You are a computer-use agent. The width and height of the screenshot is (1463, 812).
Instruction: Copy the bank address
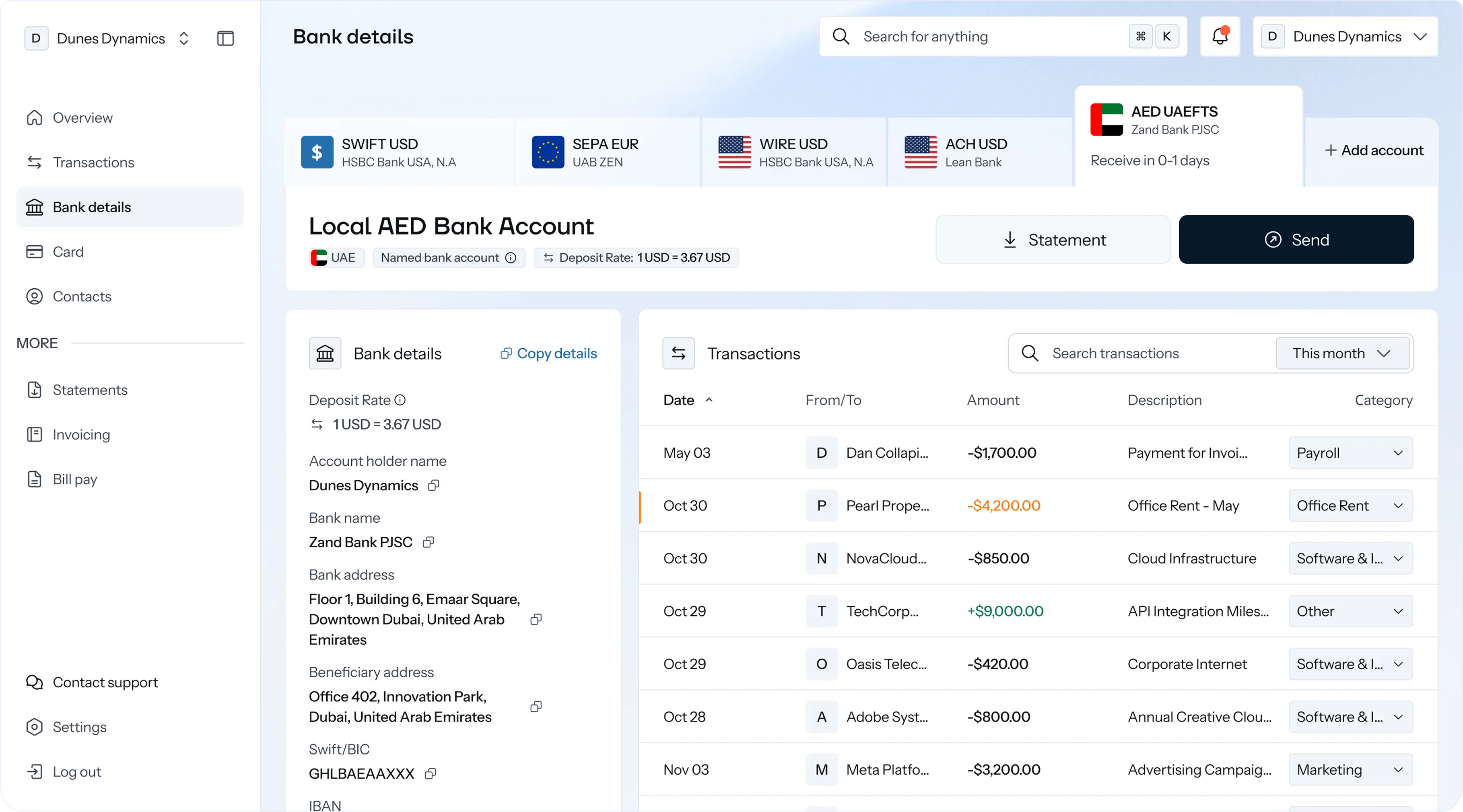[x=536, y=619]
